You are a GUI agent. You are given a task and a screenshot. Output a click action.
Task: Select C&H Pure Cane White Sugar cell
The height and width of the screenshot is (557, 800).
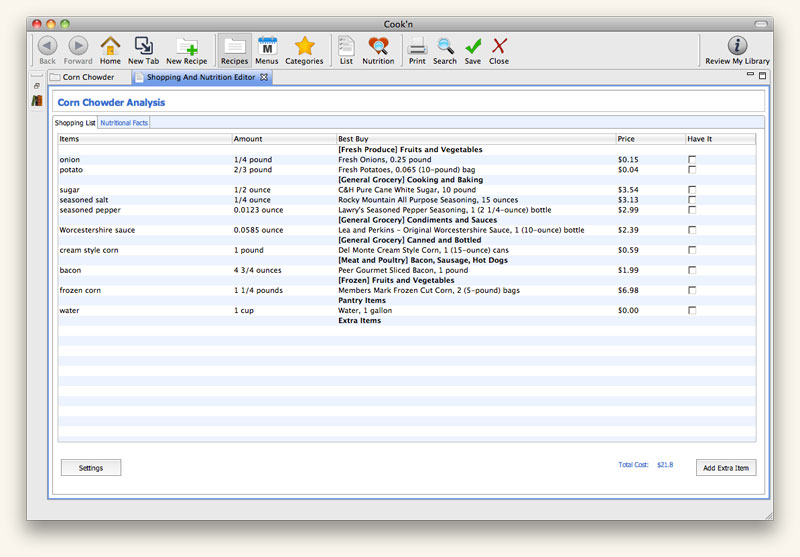tap(407, 190)
